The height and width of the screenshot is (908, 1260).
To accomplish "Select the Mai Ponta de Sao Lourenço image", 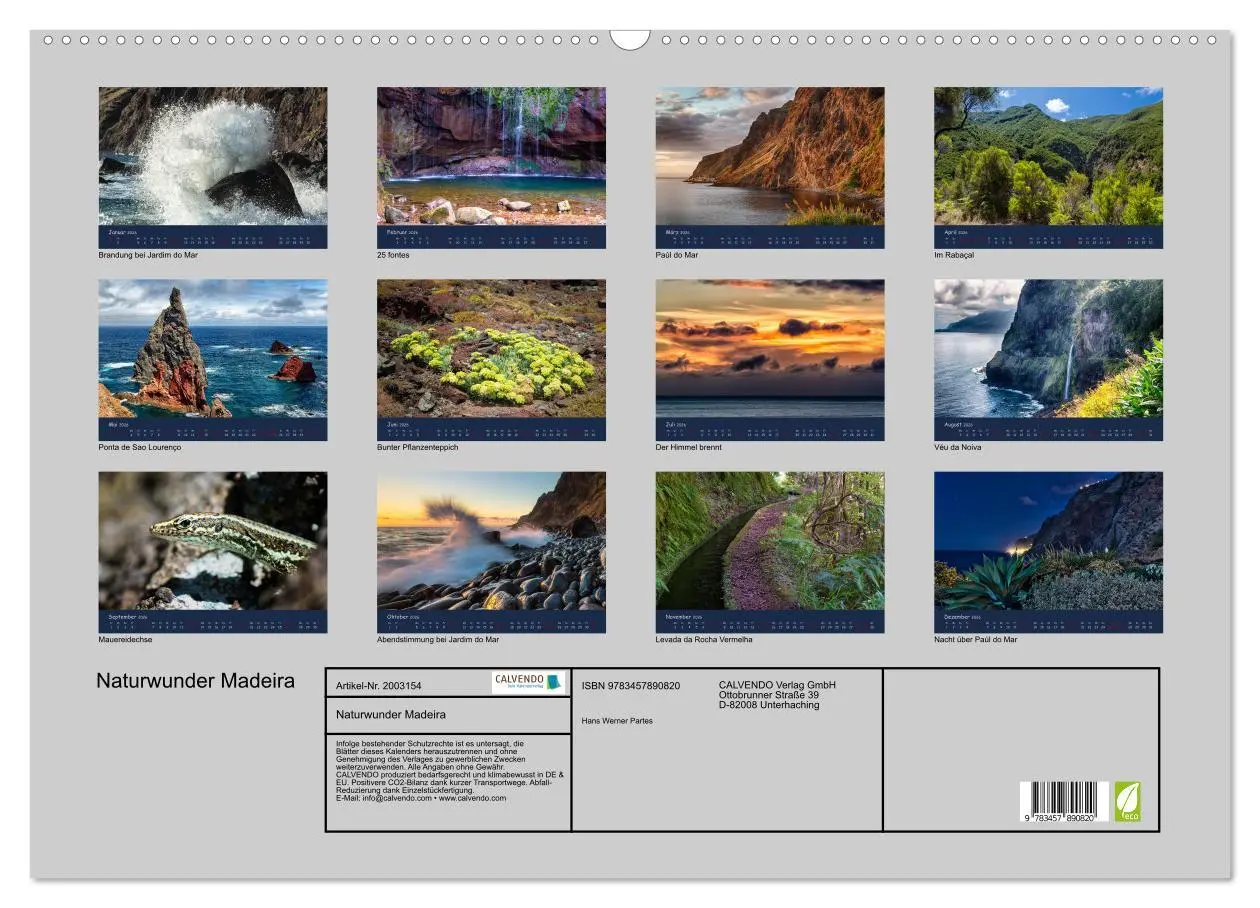I will pyautogui.click(x=211, y=350).
